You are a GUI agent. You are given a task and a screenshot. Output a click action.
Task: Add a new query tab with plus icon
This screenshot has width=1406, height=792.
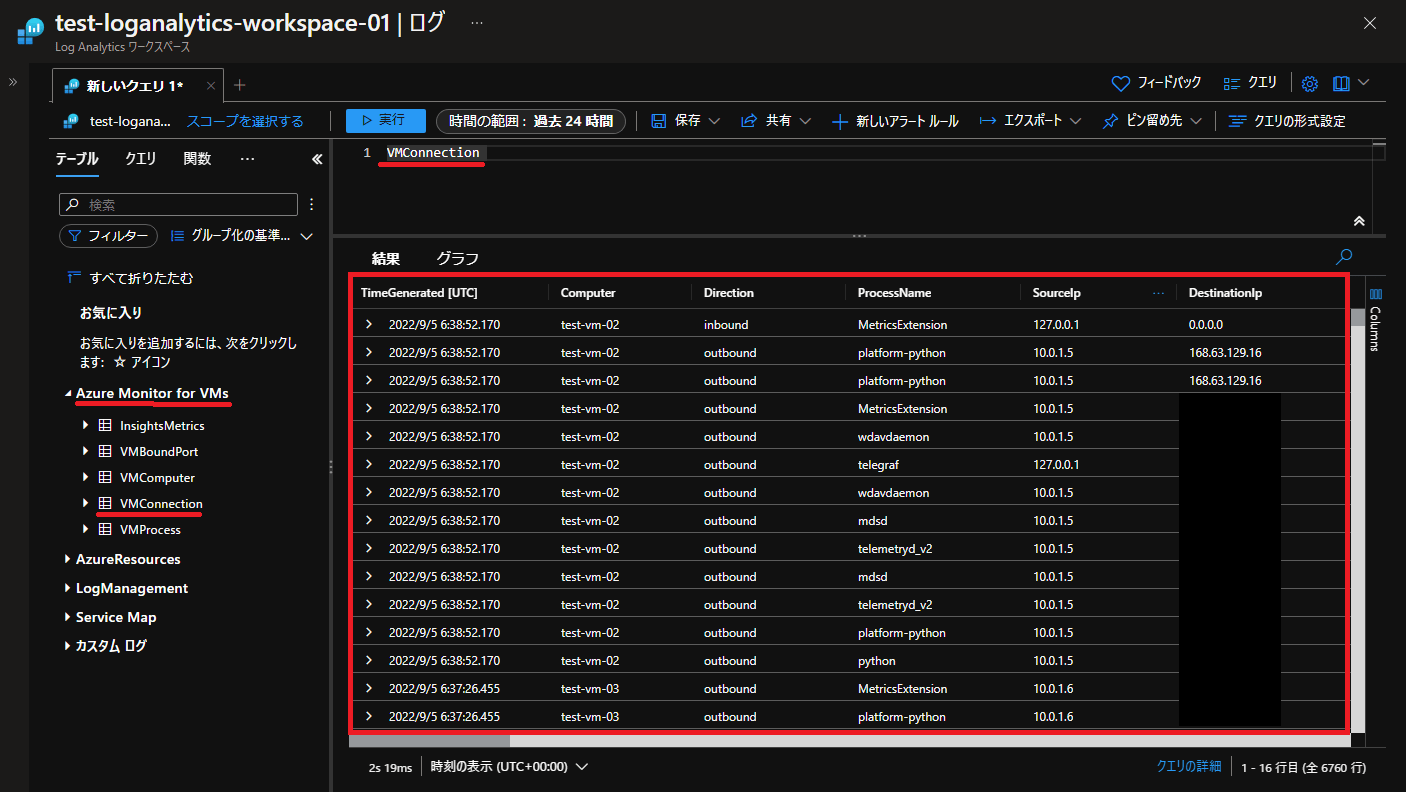click(240, 85)
